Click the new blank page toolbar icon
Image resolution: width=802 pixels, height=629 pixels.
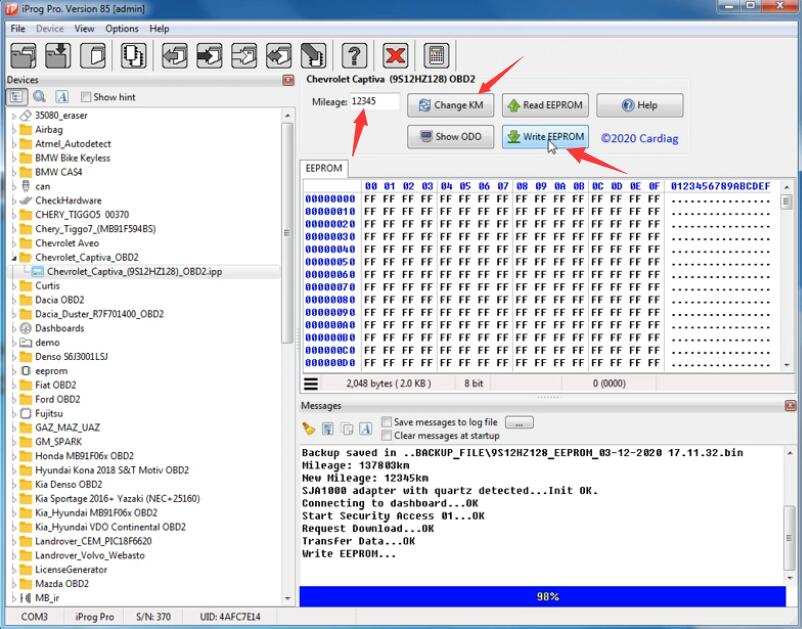tap(93, 55)
